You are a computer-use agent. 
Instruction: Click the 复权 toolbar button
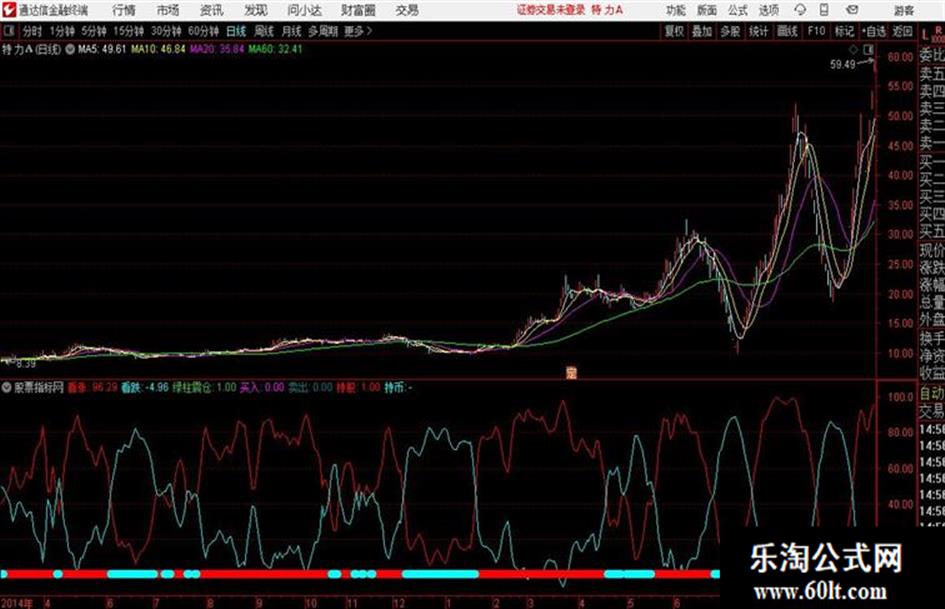pyautogui.click(x=674, y=31)
